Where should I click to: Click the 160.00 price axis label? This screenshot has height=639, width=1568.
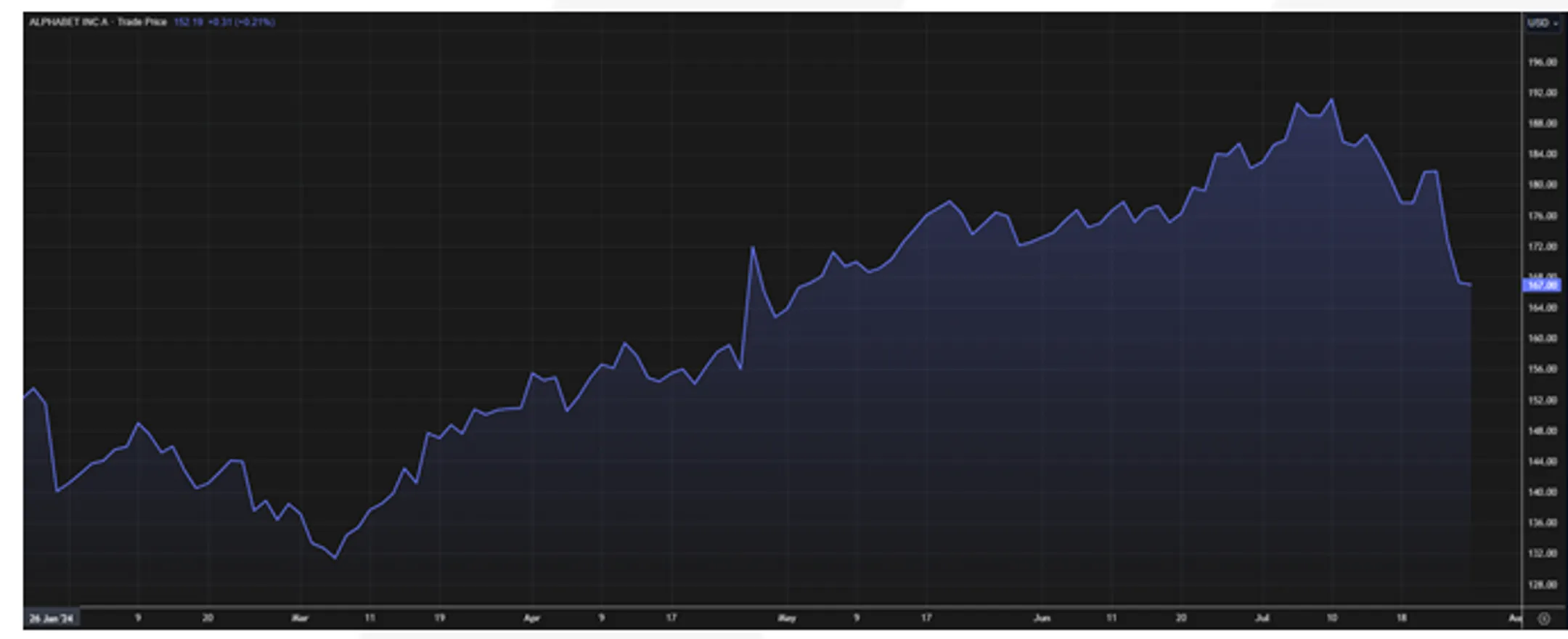coord(1542,338)
